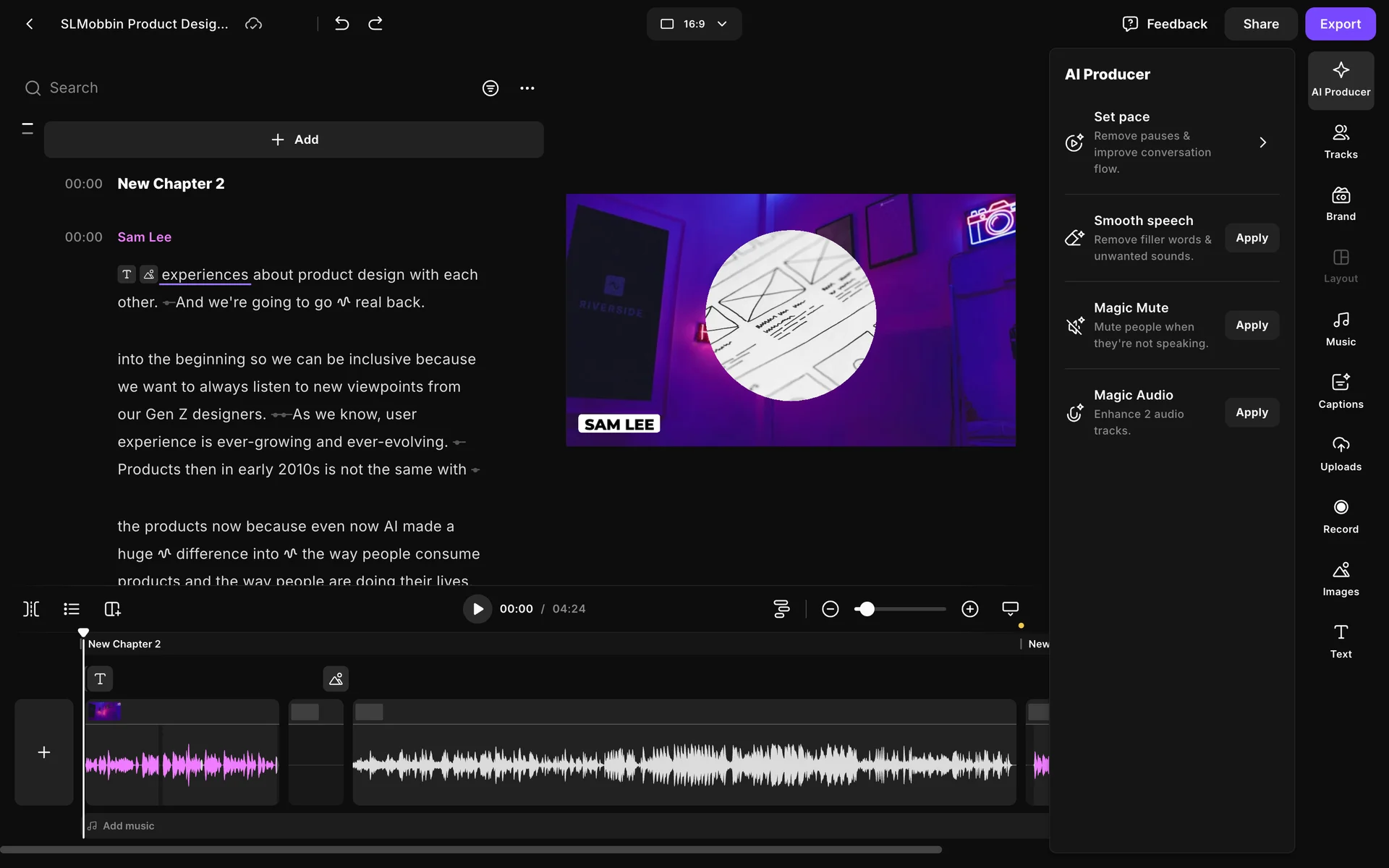
Task: Click the undo arrow
Action: tap(342, 24)
